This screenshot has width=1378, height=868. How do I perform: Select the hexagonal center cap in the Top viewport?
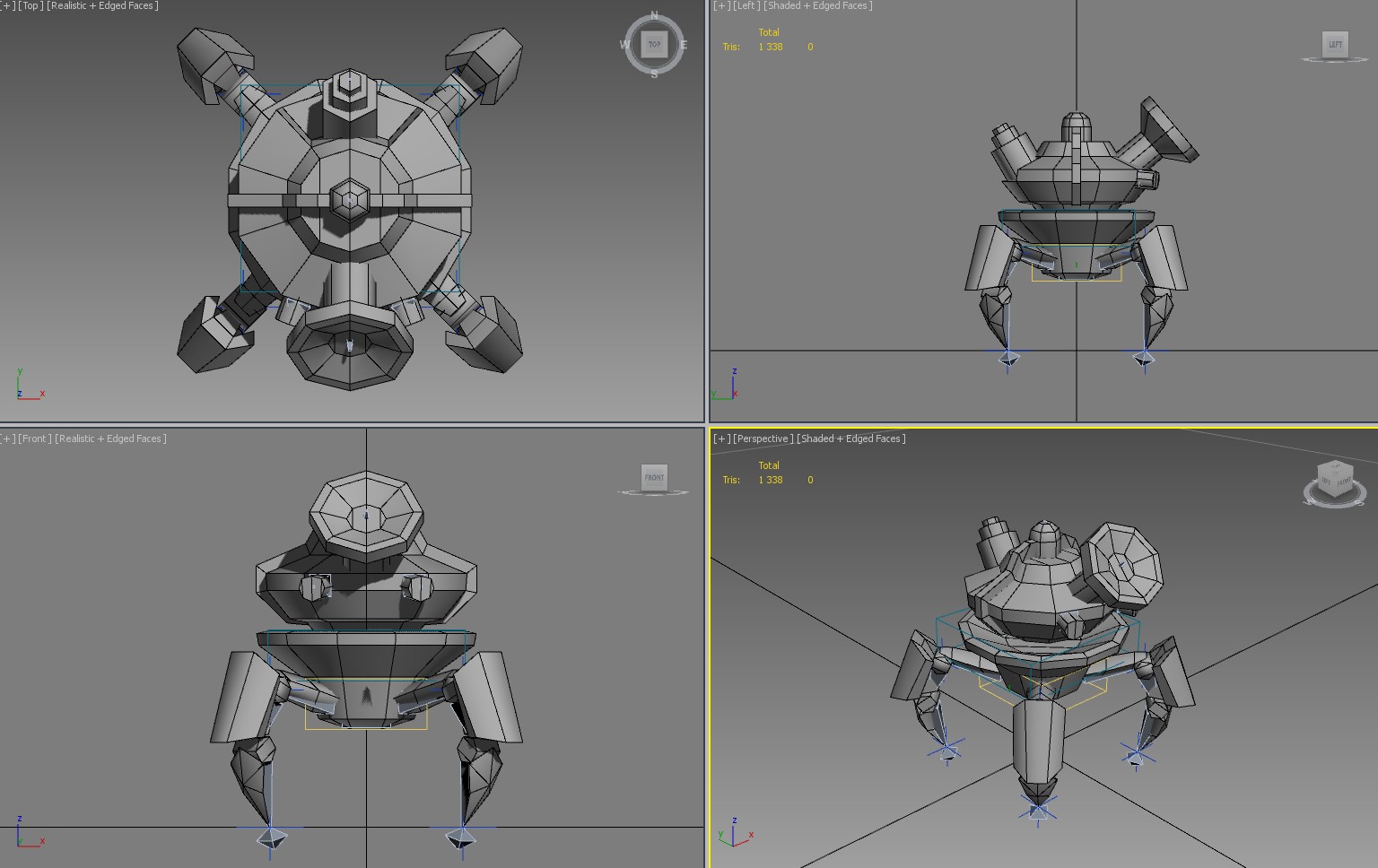click(x=350, y=199)
